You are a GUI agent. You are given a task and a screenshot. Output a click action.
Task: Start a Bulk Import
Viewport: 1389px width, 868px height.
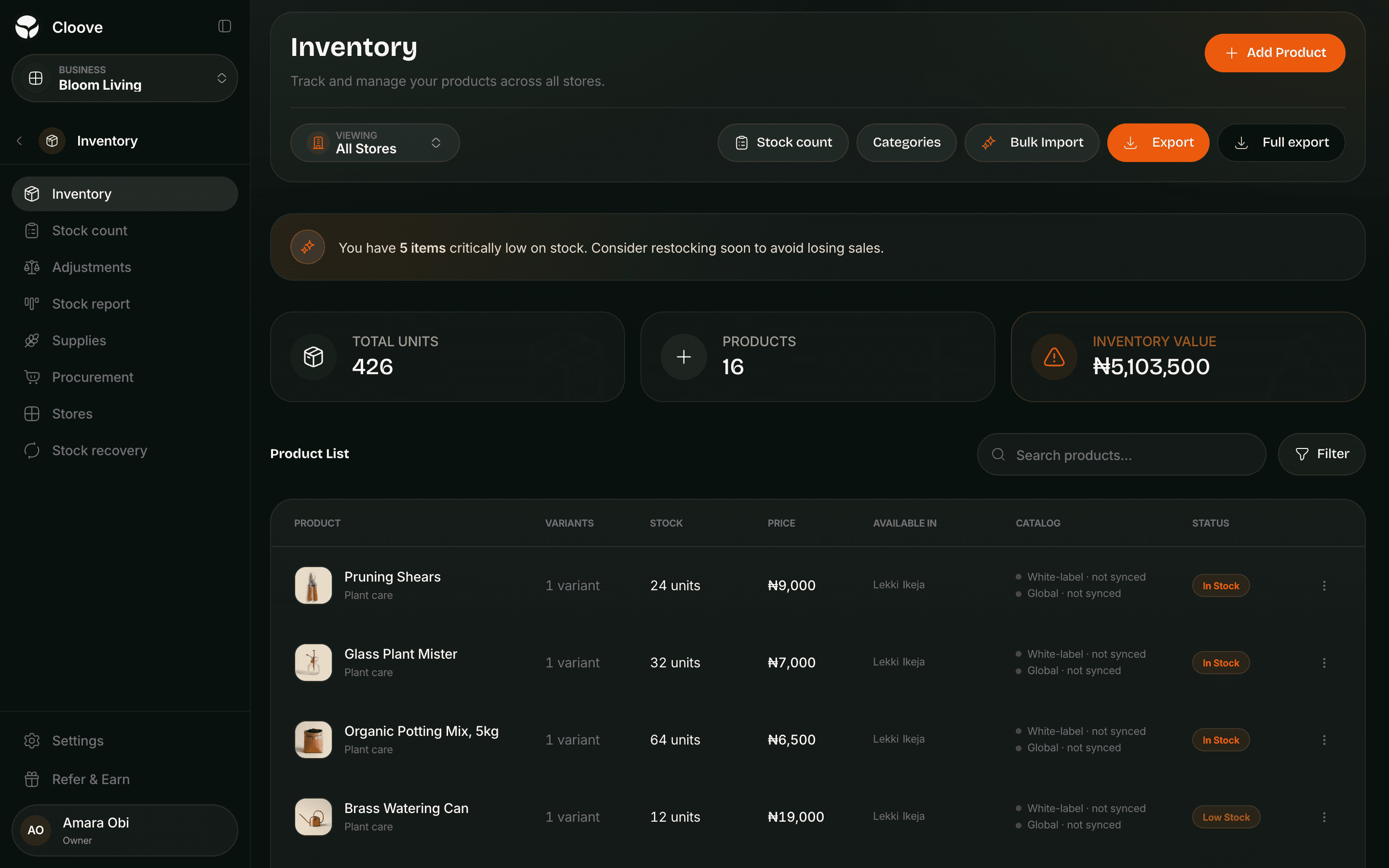click(1032, 142)
